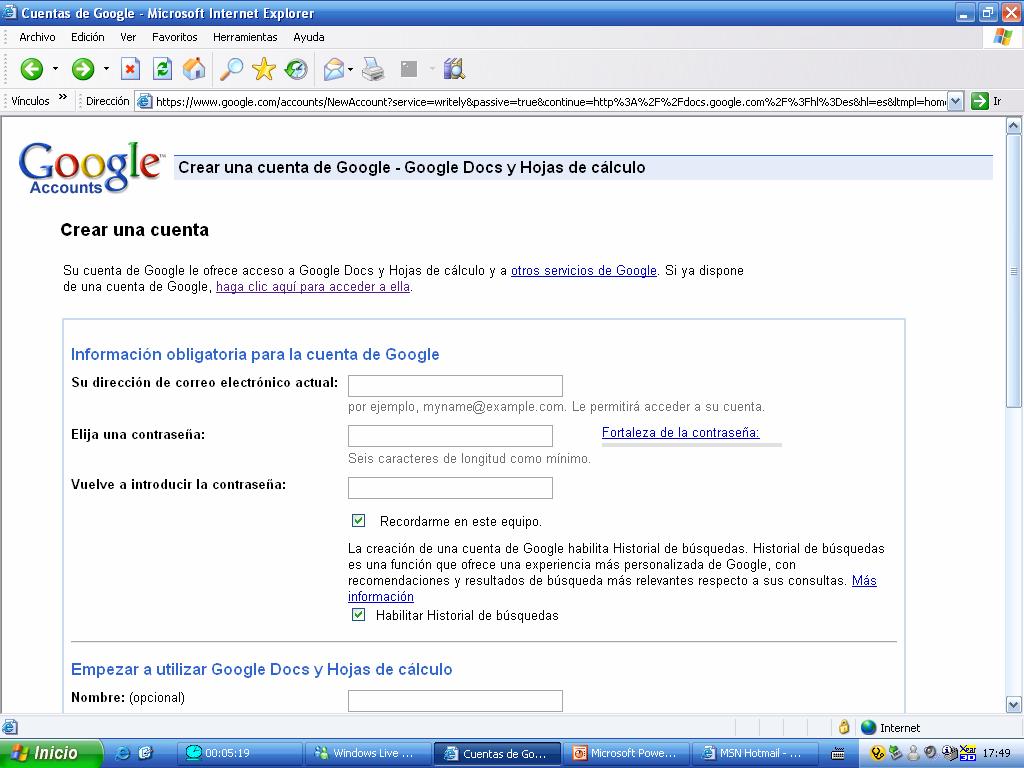
Task: Click the vertical scrollbar thumb
Action: pos(1014,271)
